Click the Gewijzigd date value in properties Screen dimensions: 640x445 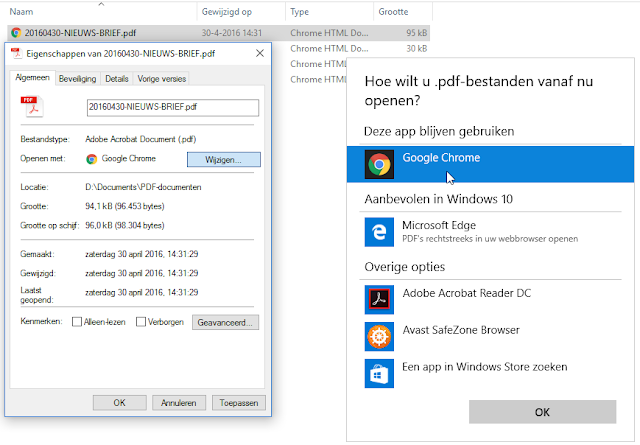[x=142, y=273]
